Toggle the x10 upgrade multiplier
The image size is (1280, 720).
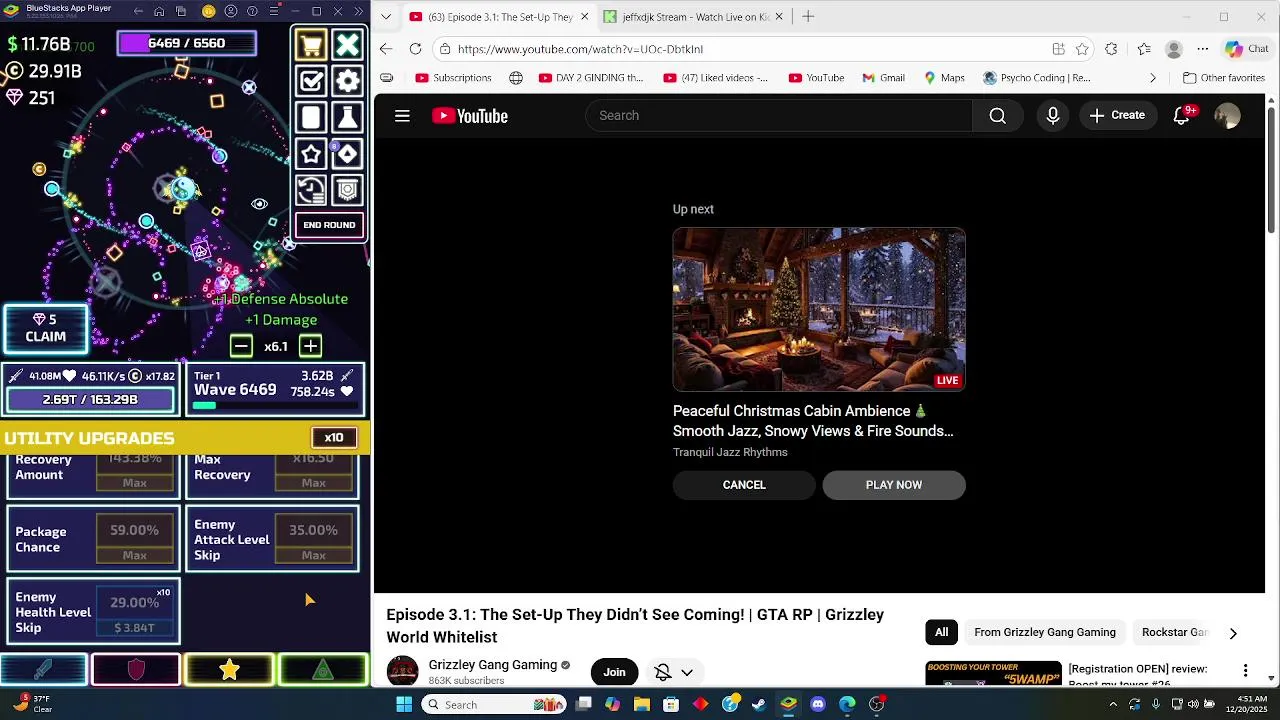click(334, 438)
